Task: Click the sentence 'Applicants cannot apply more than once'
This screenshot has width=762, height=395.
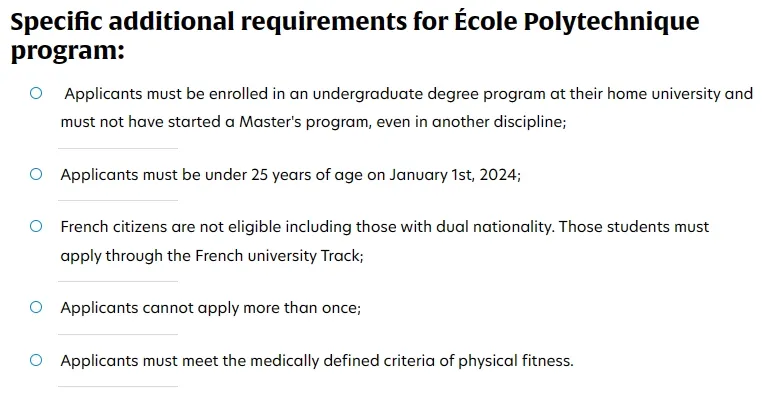Action: coord(209,308)
